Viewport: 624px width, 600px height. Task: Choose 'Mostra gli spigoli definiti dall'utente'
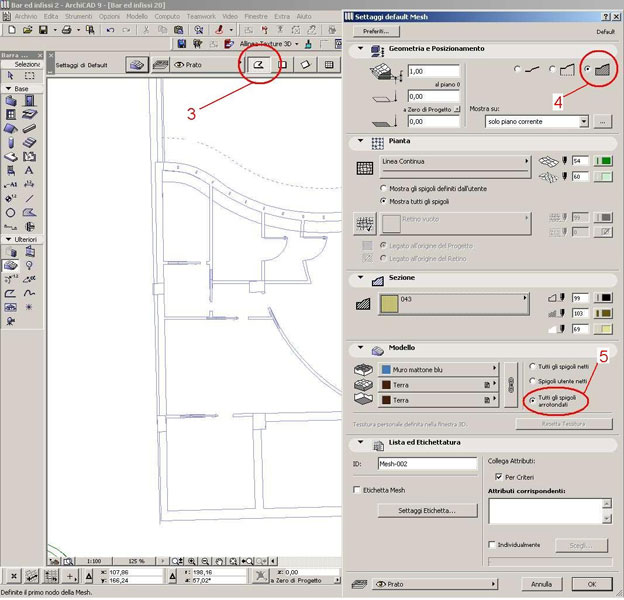coord(384,188)
